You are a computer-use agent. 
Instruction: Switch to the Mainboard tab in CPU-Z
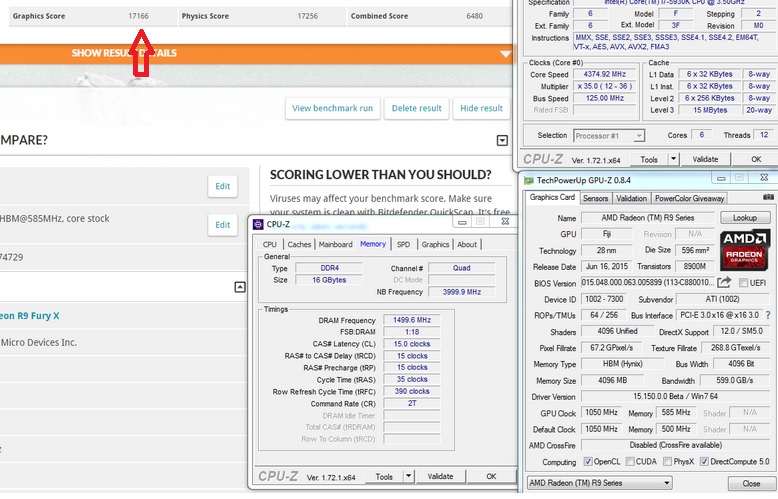335,244
